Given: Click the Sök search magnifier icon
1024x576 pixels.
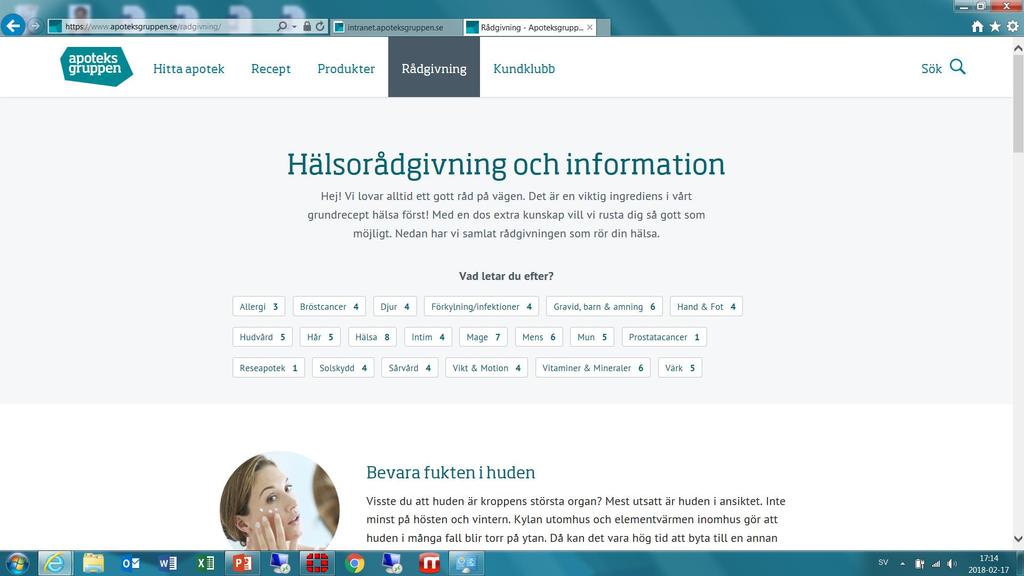Looking at the screenshot, I should click(x=957, y=67).
